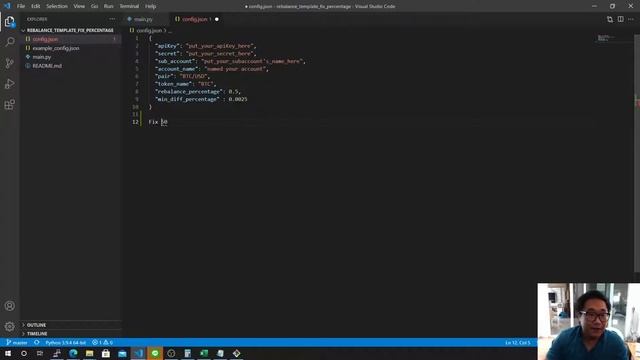Click the VS Code logo in title bar
Screen dimensions: 640x360
point(7,6)
